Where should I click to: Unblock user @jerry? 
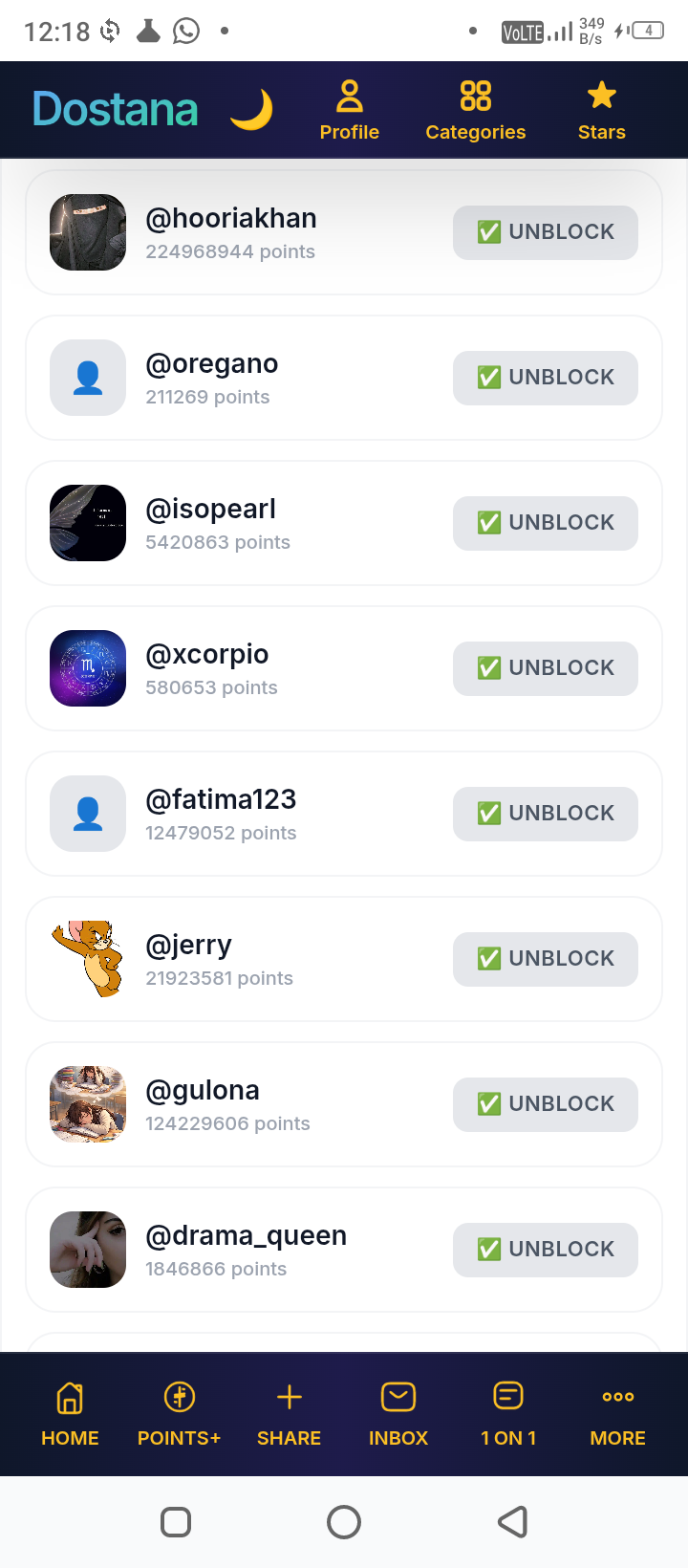(x=546, y=959)
